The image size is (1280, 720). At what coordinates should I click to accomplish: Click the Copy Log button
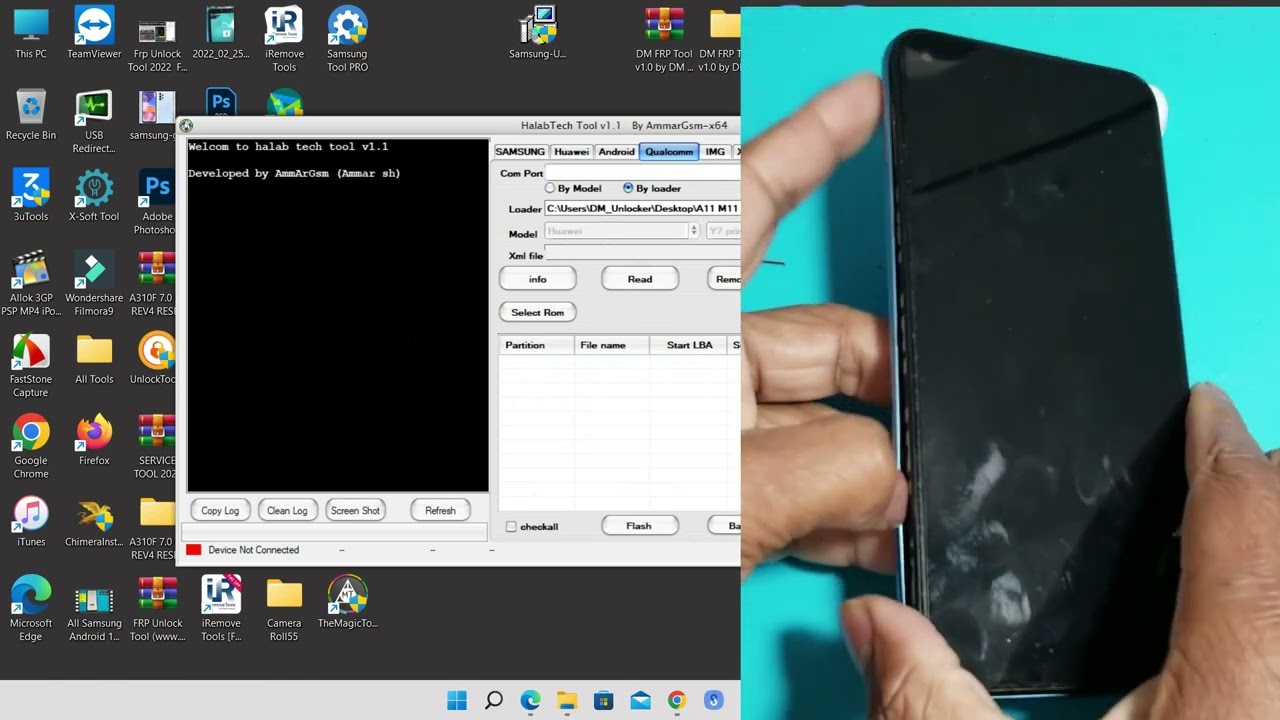(x=220, y=510)
